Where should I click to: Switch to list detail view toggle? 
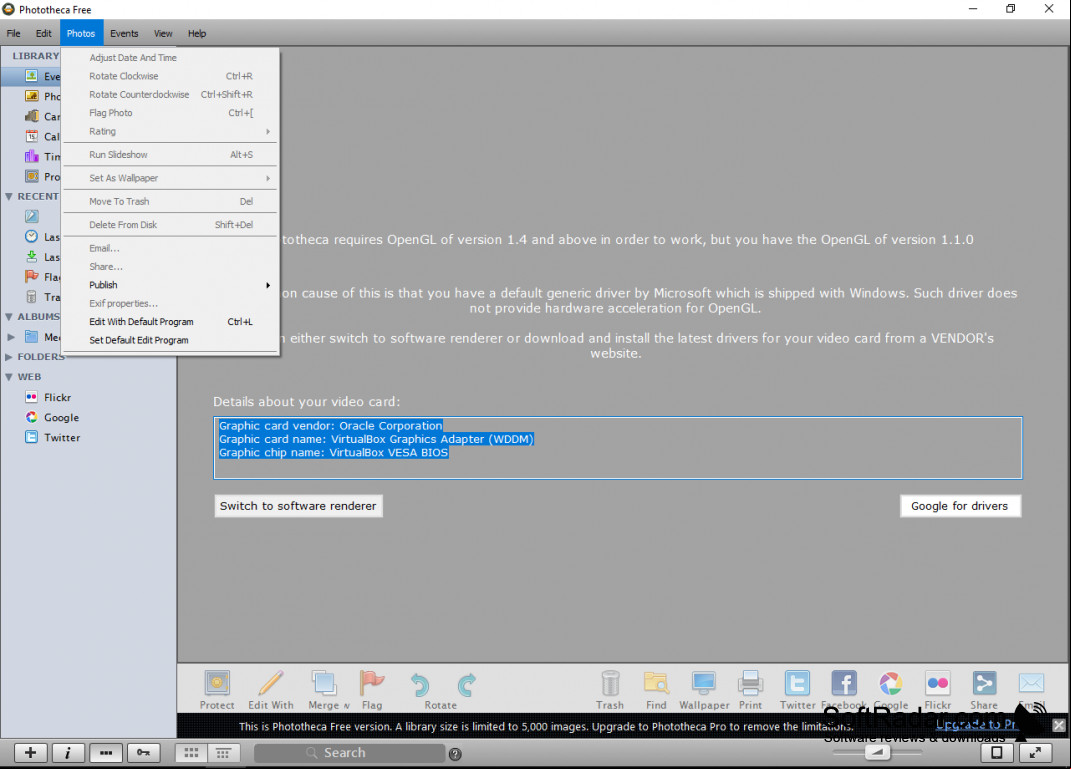tap(223, 753)
